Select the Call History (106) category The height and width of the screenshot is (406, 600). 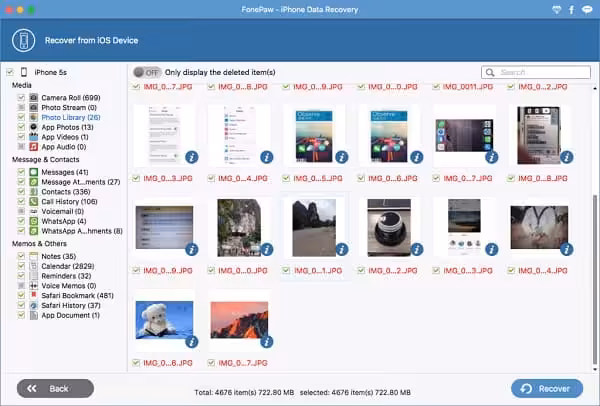[x=69, y=202]
